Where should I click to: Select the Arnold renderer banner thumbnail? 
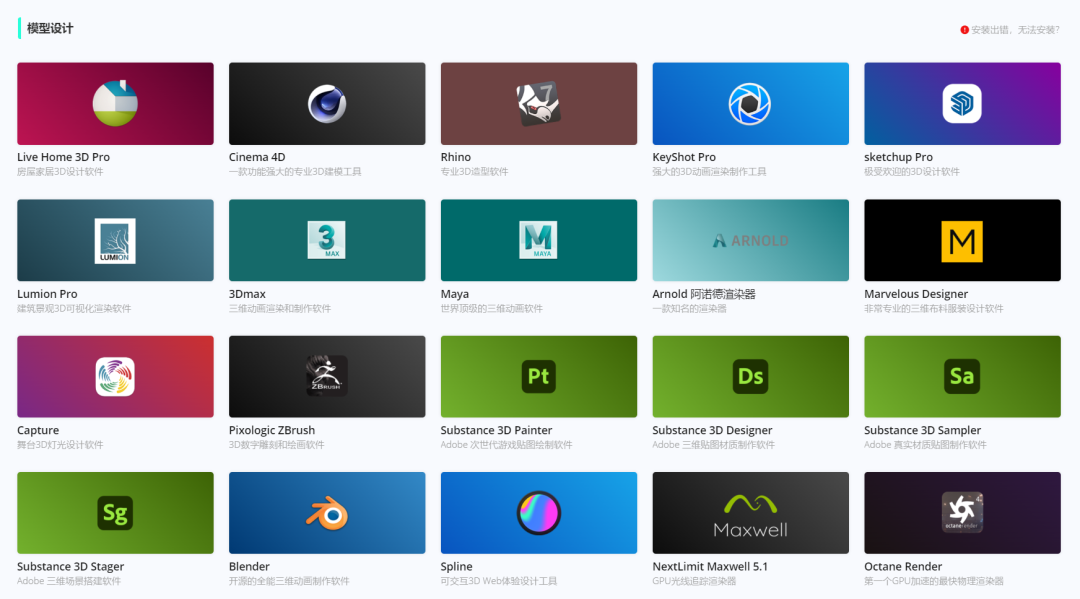click(x=750, y=240)
